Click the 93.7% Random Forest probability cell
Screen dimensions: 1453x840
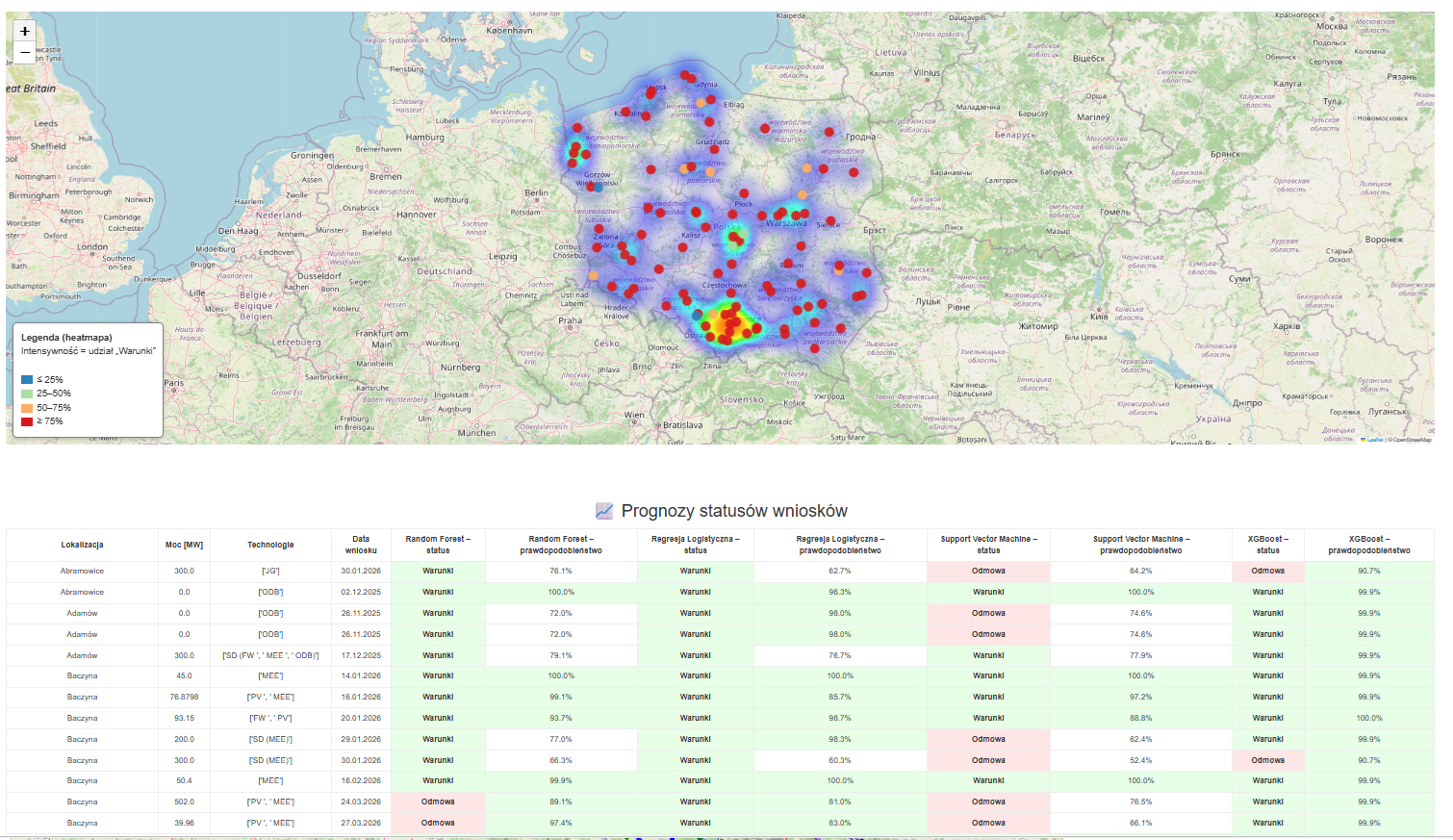point(561,719)
